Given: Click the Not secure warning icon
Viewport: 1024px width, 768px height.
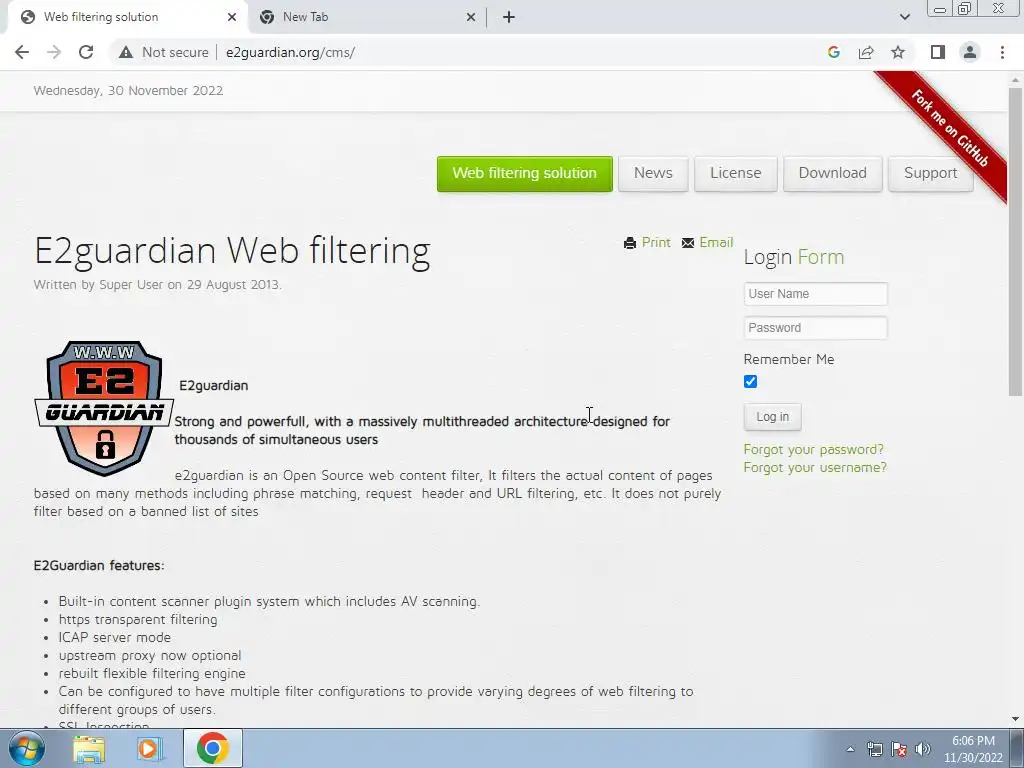Looking at the screenshot, I should 126,52.
